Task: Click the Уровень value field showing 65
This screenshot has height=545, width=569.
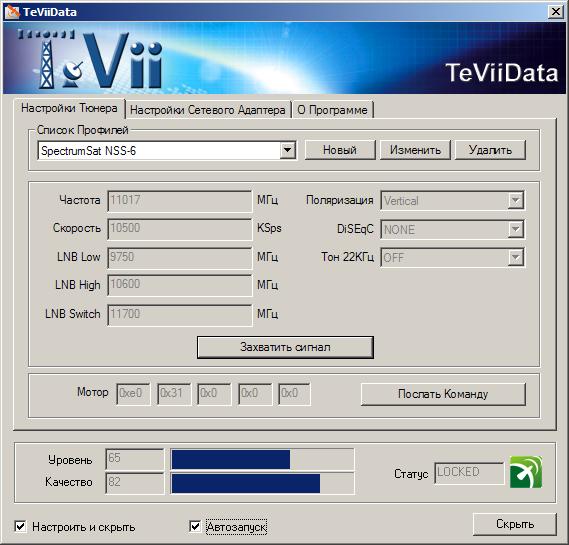Action: point(135,459)
